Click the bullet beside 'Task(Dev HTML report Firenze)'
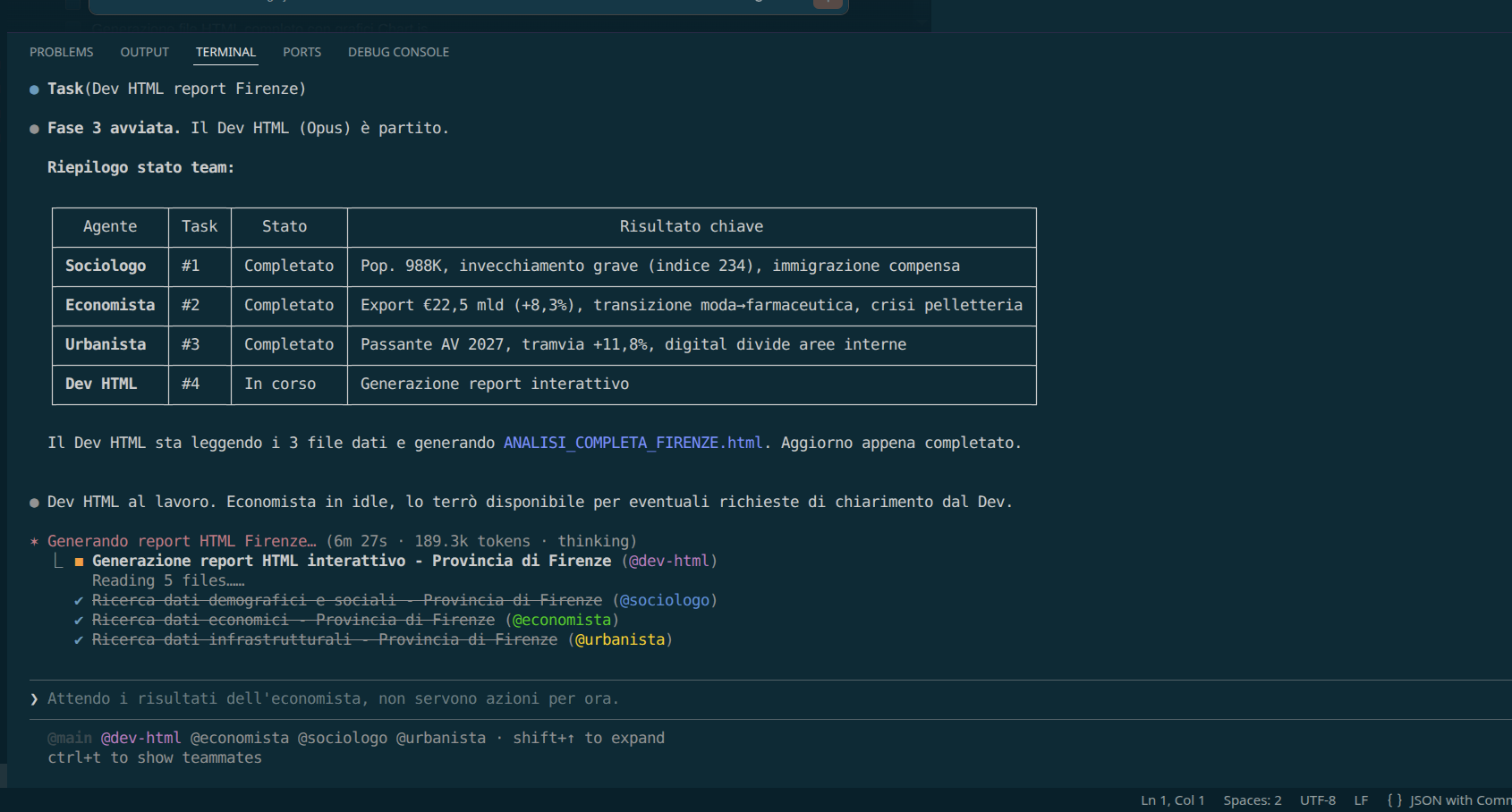Screen dimensions: 1512x812 (x=33, y=89)
